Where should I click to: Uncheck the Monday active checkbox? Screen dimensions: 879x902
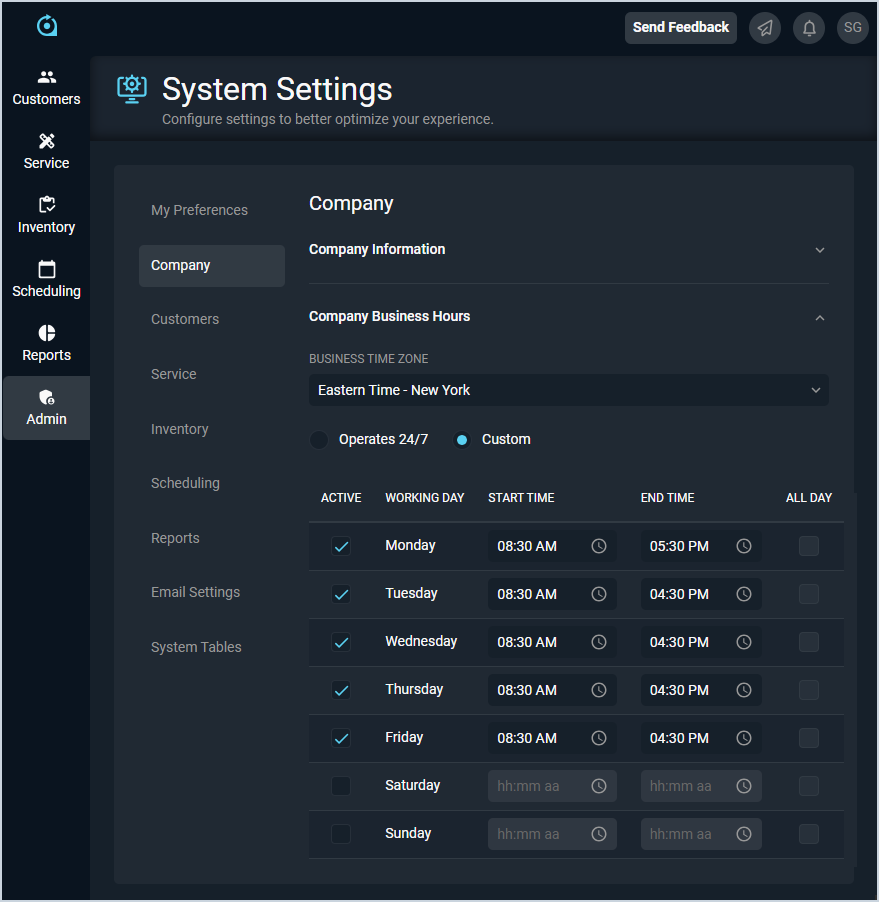pos(341,546)
